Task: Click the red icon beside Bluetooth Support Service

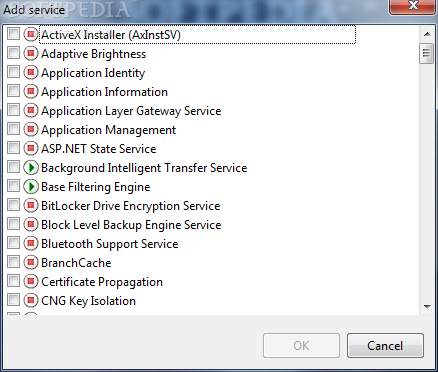Action: [31, 243]
